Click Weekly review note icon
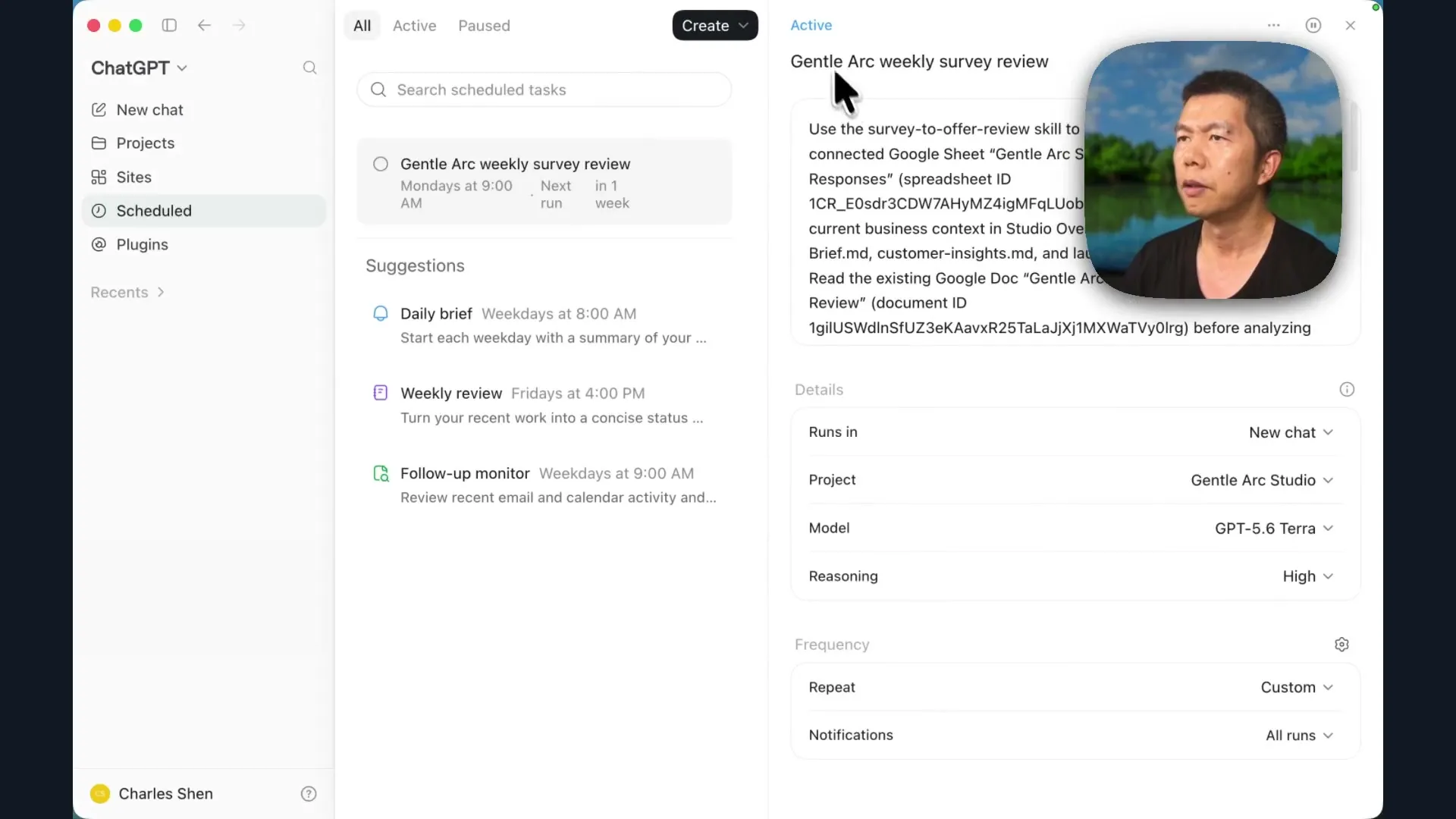1456x819 pixels. 381,393
